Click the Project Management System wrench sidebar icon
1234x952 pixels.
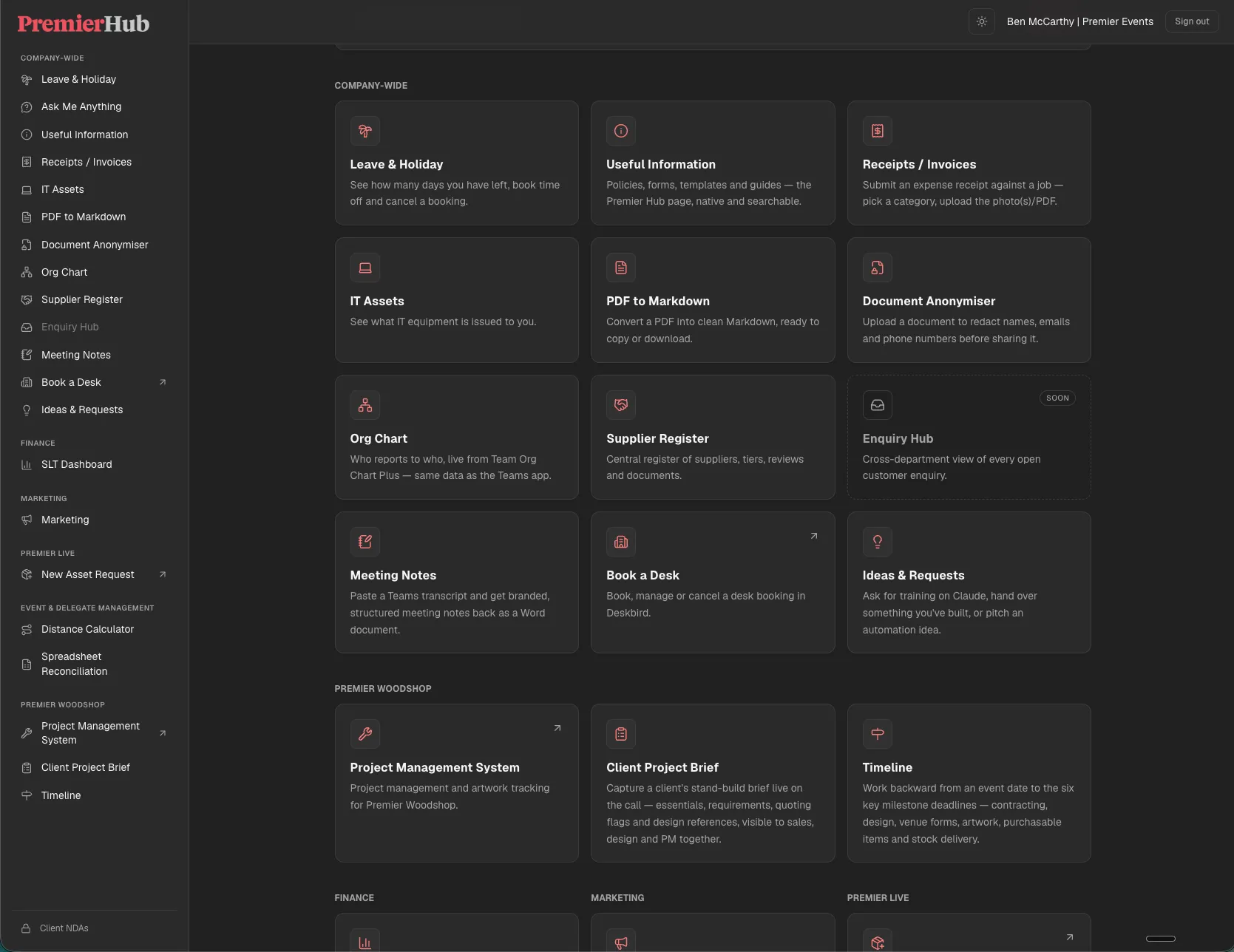pyautogui.click(x=27, y=733)
